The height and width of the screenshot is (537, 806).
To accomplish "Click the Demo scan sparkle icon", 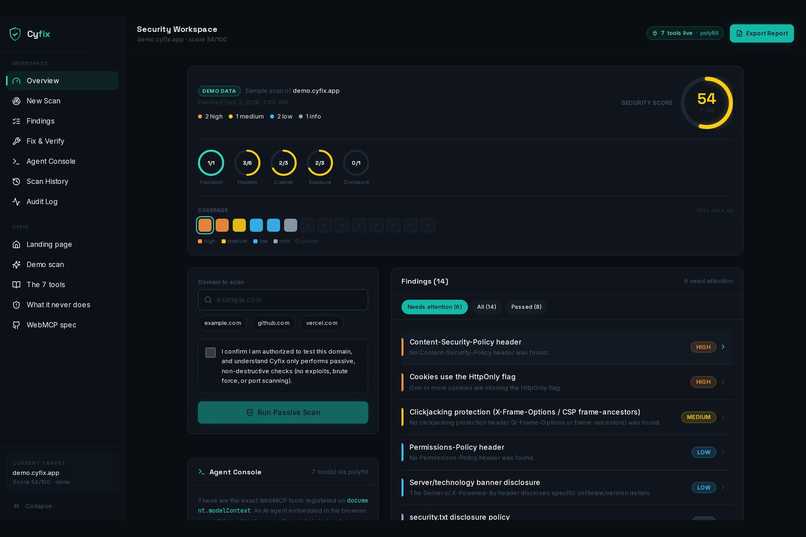I will (16, 265).
